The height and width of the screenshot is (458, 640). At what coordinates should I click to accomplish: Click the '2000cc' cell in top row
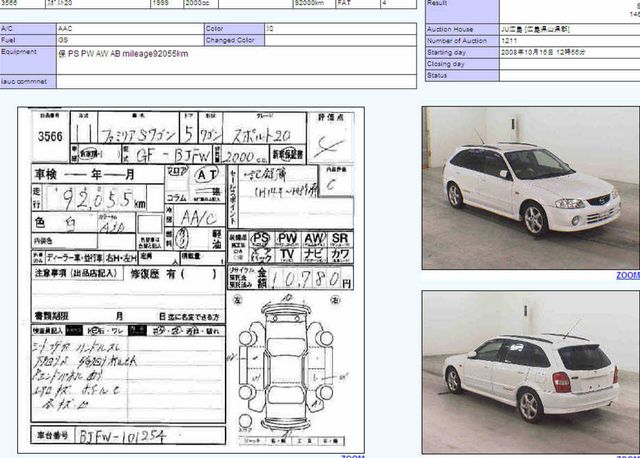click(x=200, y=4)
